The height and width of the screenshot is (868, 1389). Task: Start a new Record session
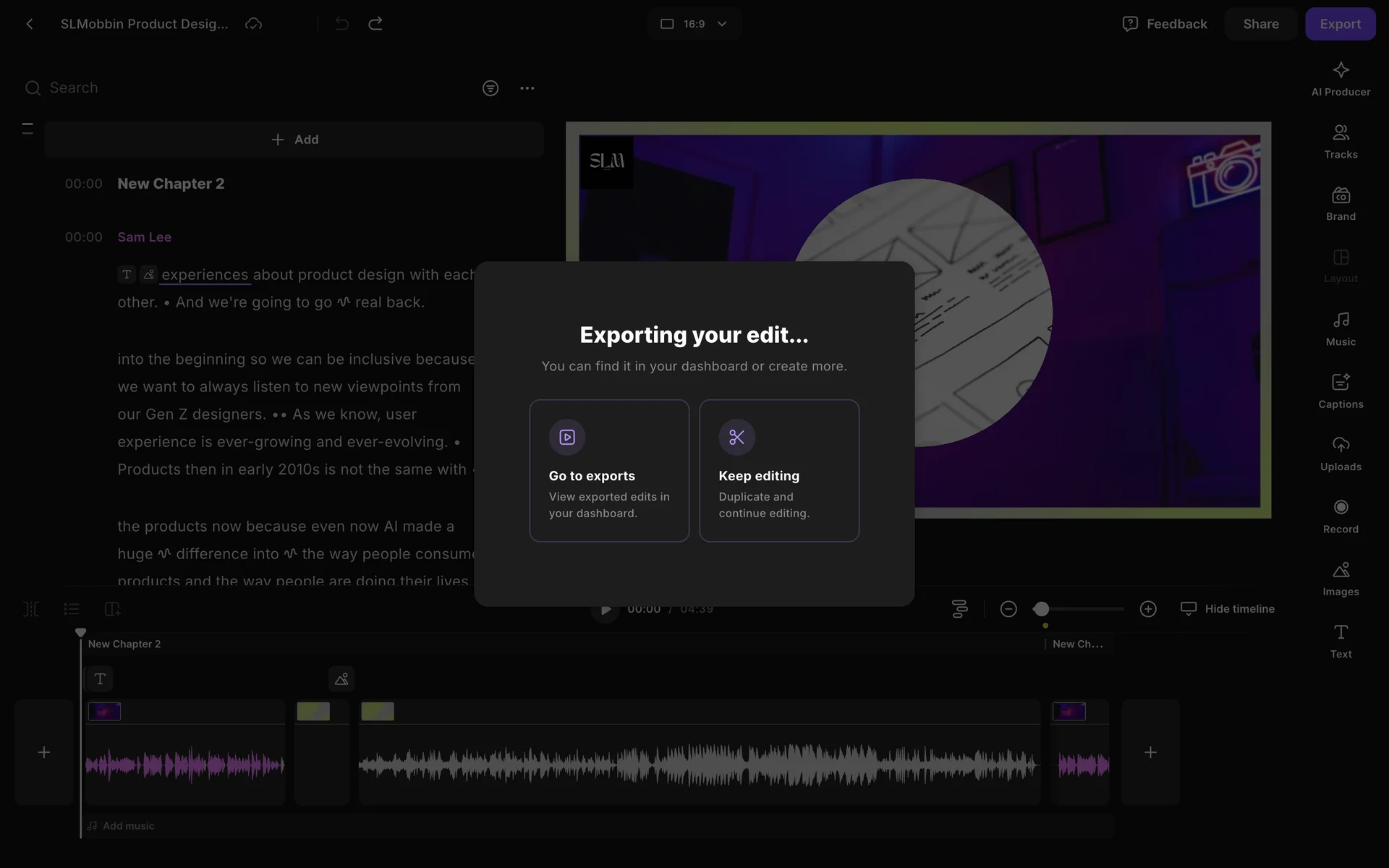click(x=1341, y=516)
